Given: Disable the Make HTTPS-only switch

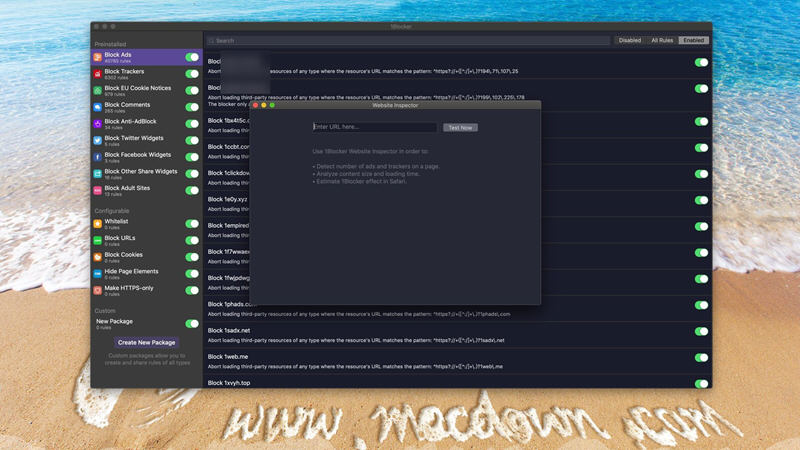Looking at the screenshot, I should tap(192, 290).
